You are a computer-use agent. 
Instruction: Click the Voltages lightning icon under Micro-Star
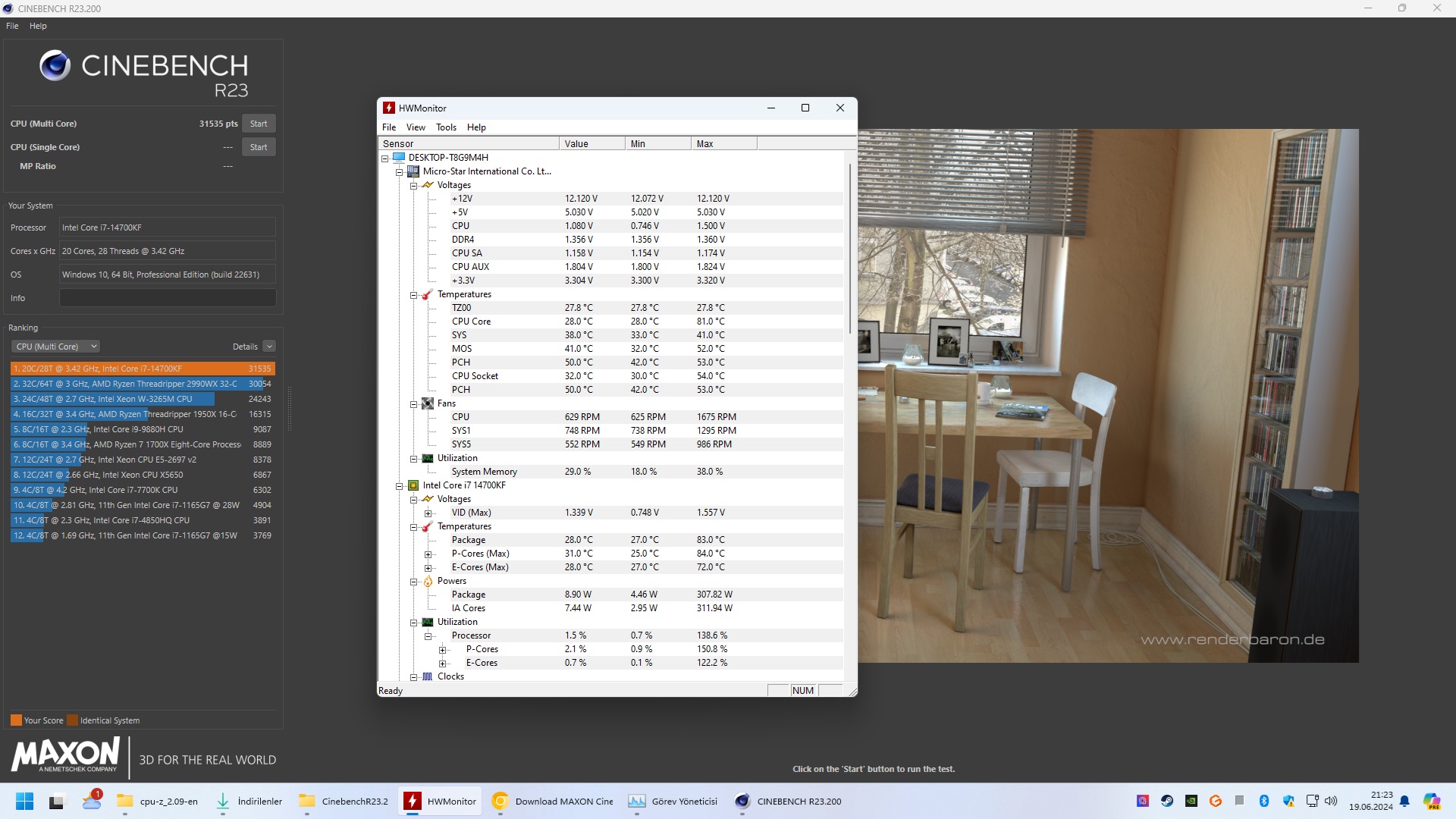428,185
